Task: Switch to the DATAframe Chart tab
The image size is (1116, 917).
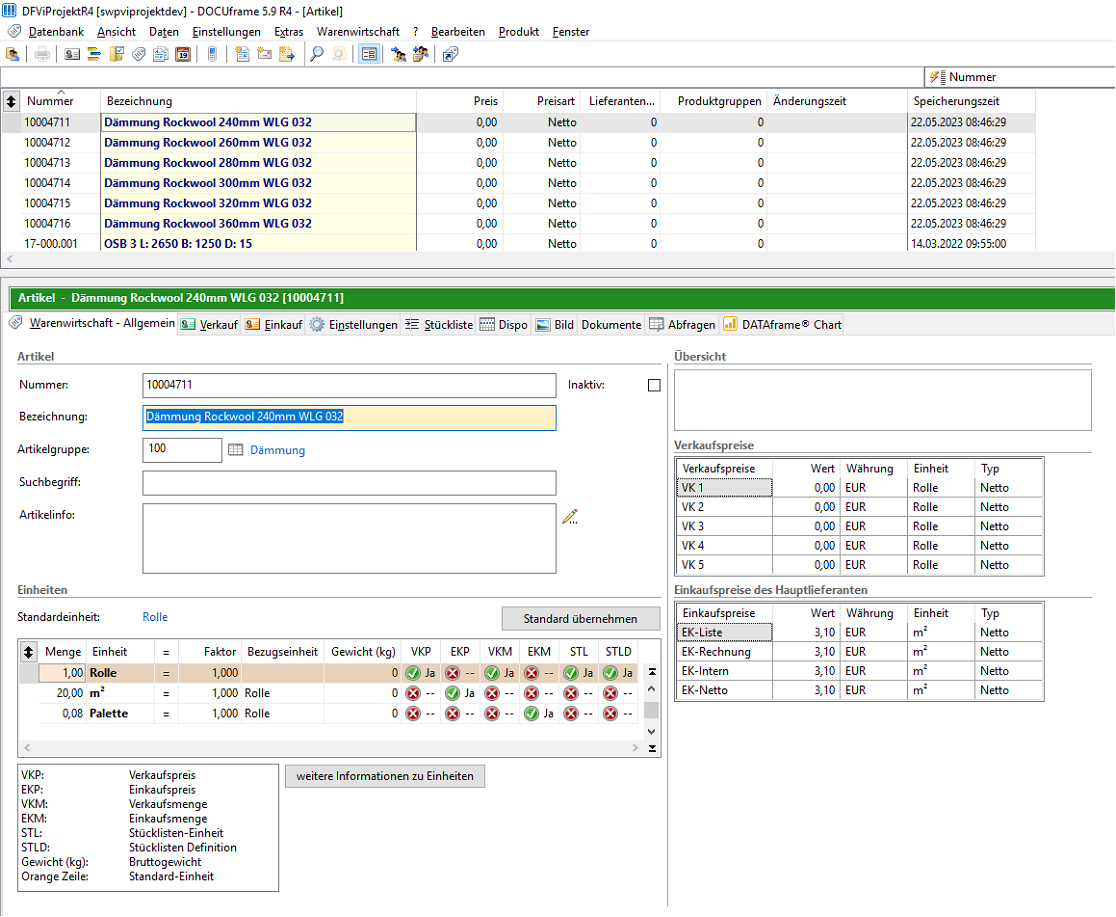Action: click(782, 325)
